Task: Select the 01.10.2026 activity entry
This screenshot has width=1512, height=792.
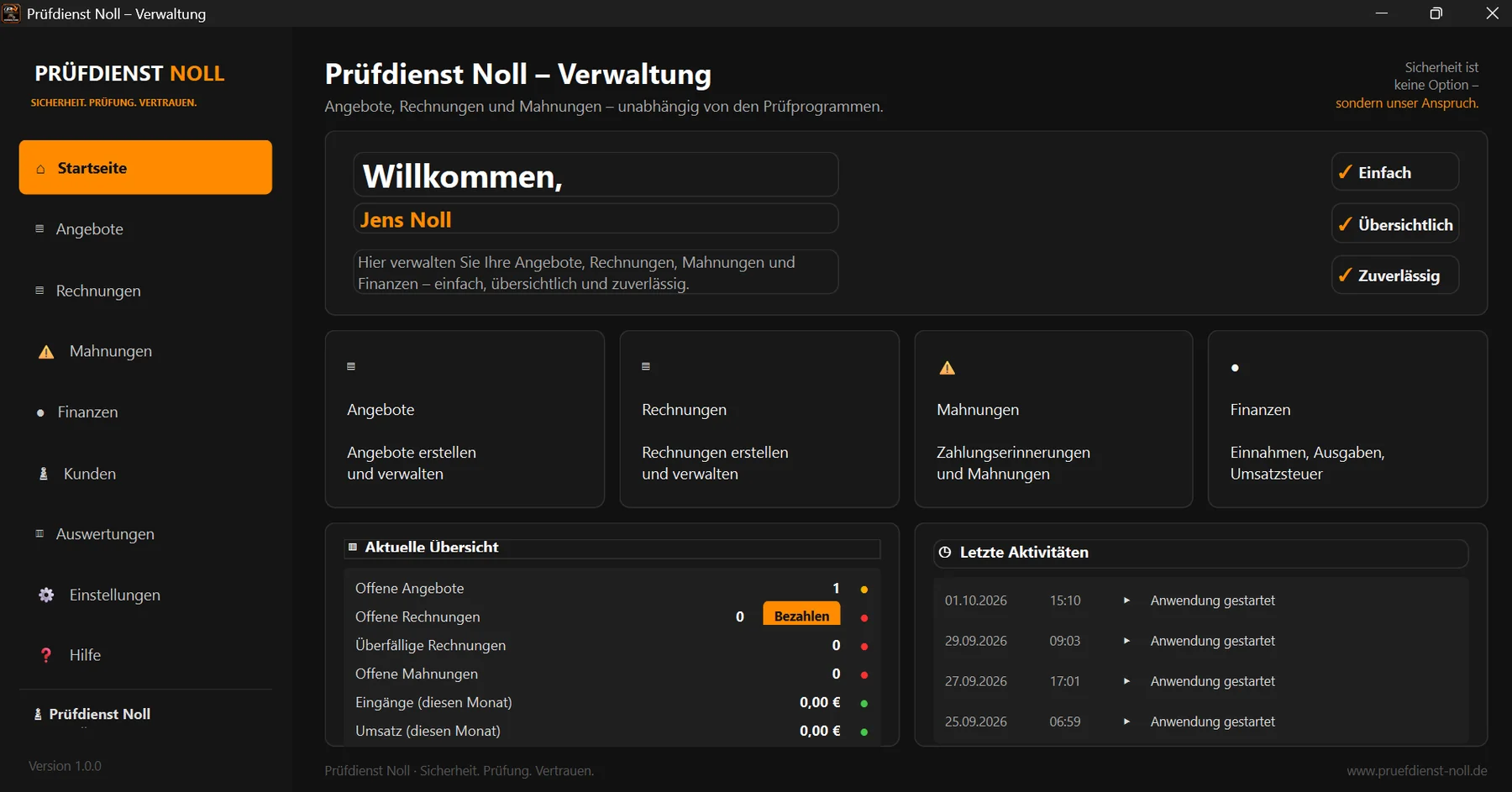Action: 1201,601
